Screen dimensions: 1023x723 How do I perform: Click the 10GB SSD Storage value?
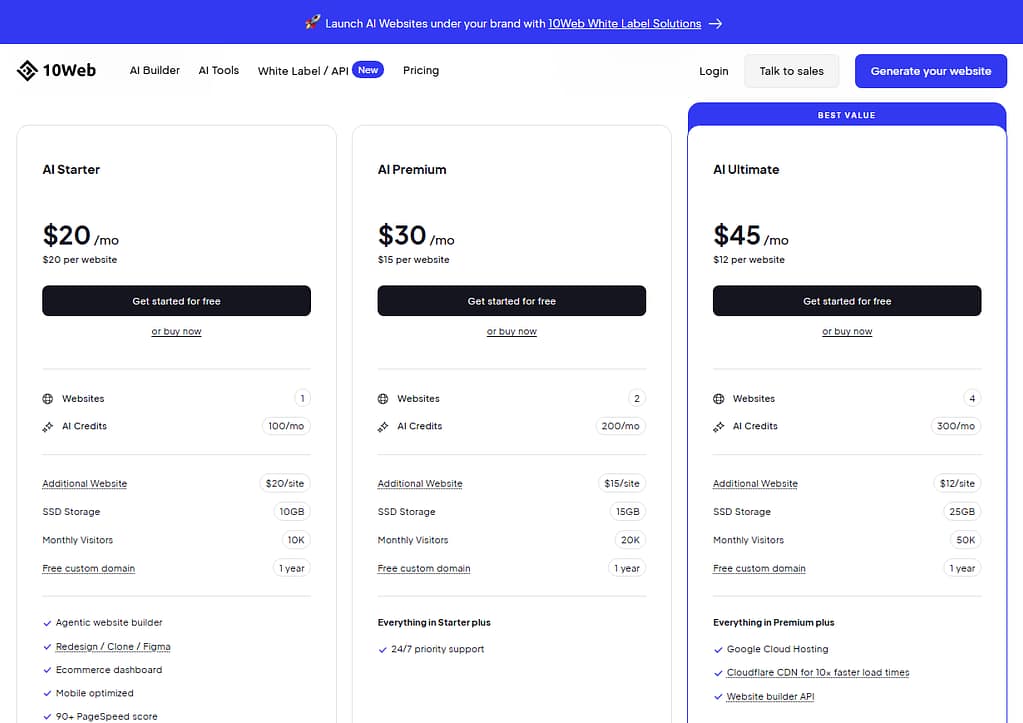click(292, 512)
